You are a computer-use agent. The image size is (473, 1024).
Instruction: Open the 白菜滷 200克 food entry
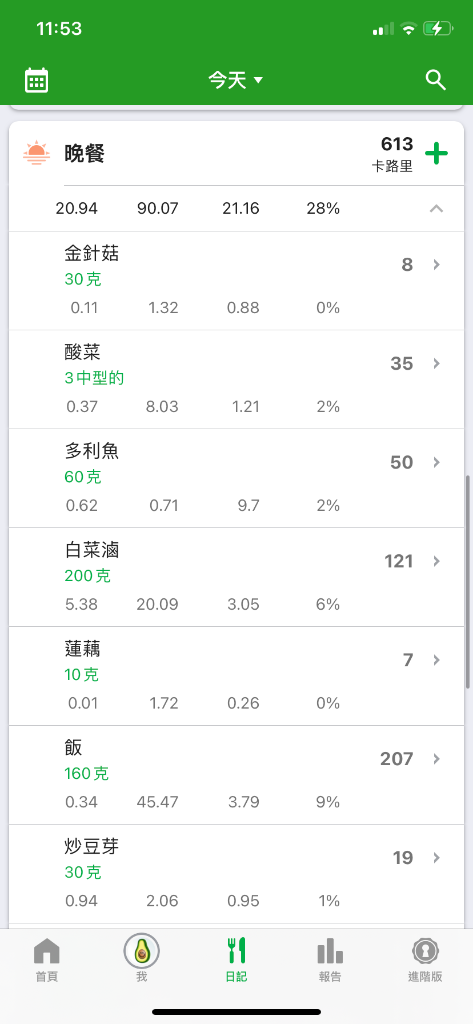coord(236,577)
